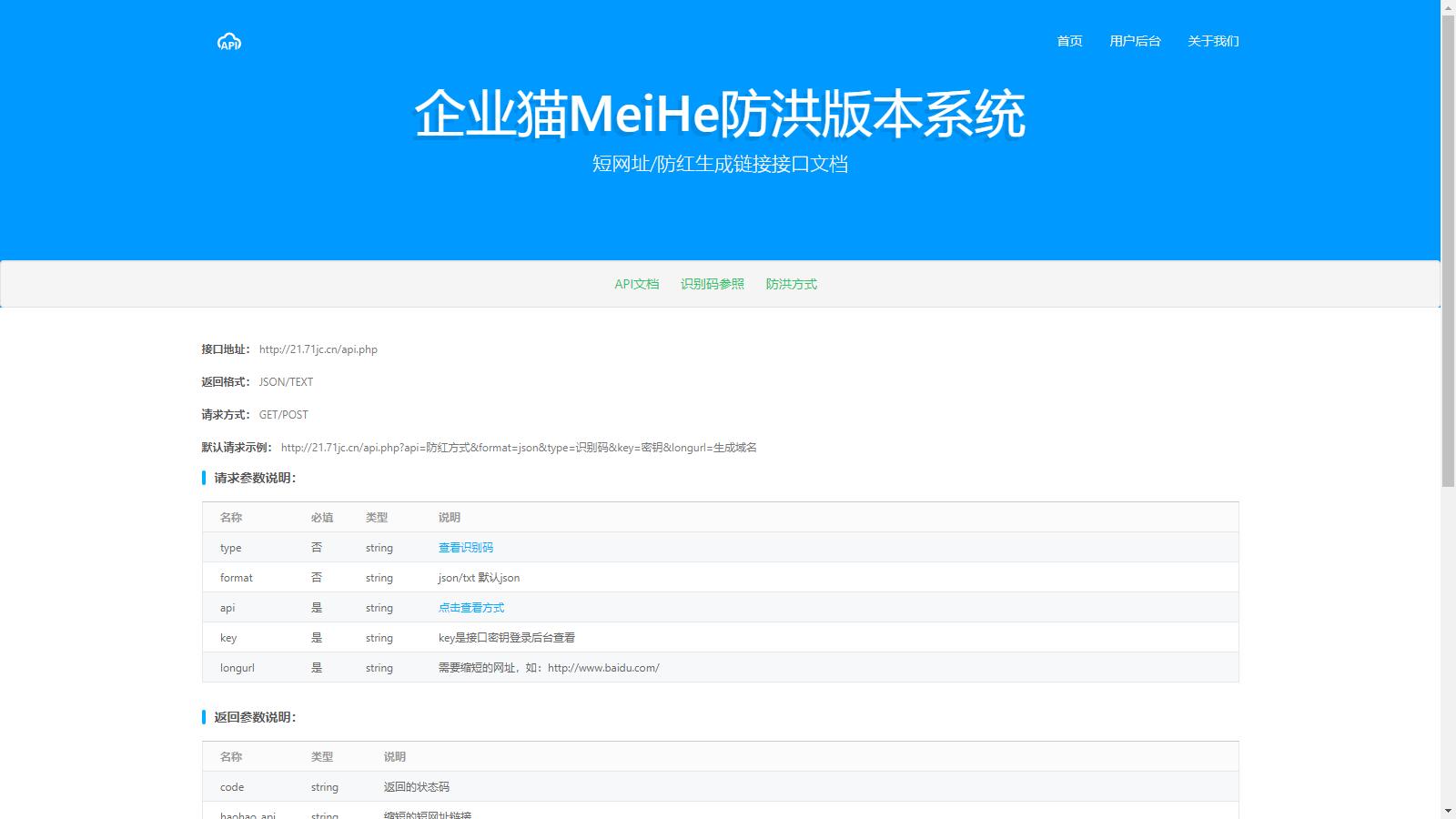The height and width of the screenshot is (819, 1456).
Task: Switch to the API文档 tab
Action: [637, 283]
